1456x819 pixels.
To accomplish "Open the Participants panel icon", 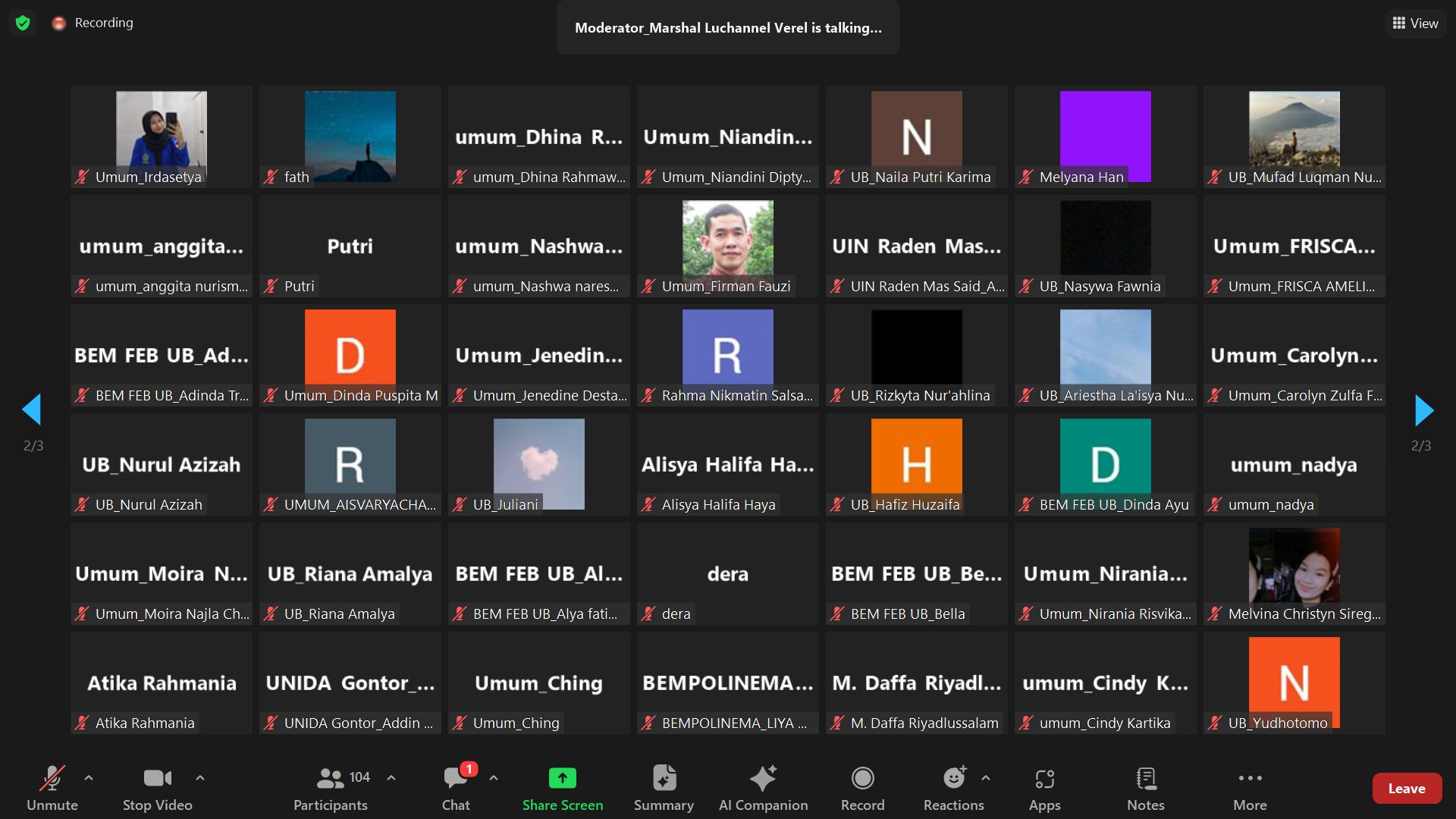I will [331, 778].
